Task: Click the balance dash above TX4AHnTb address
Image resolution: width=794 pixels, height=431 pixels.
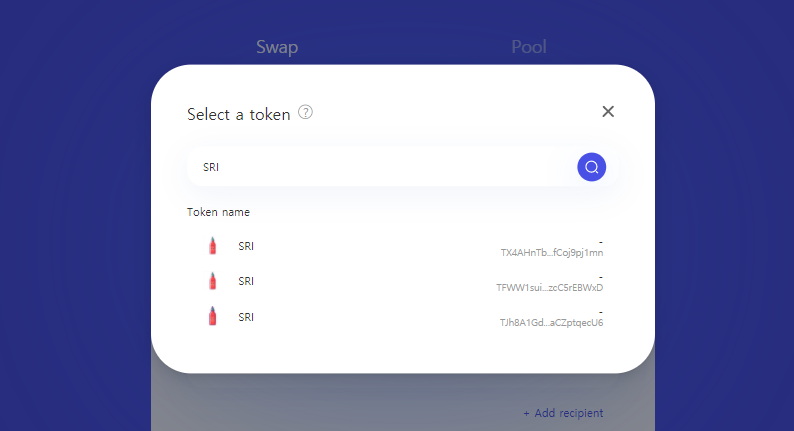Action: tap(600, 242)
